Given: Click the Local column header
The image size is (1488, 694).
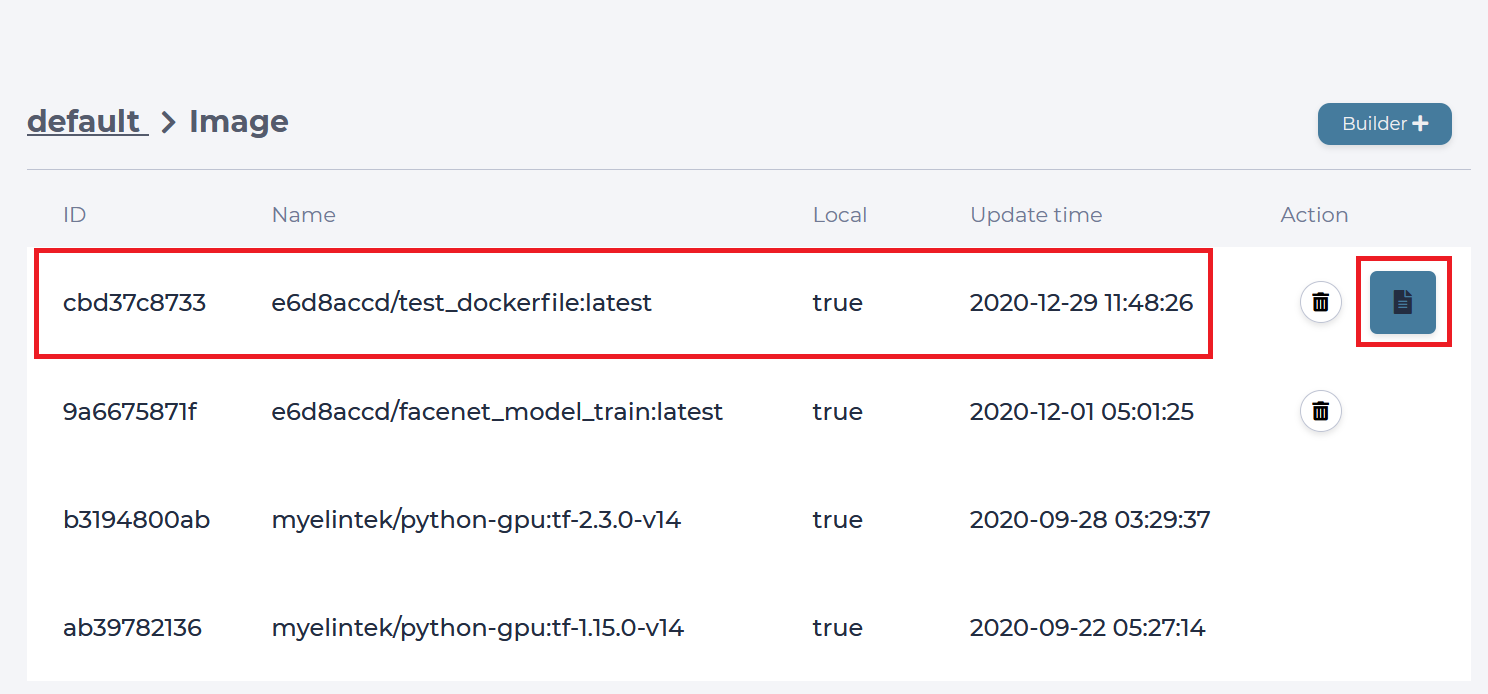Looking at the screenshot, I should tap(840, 215).
